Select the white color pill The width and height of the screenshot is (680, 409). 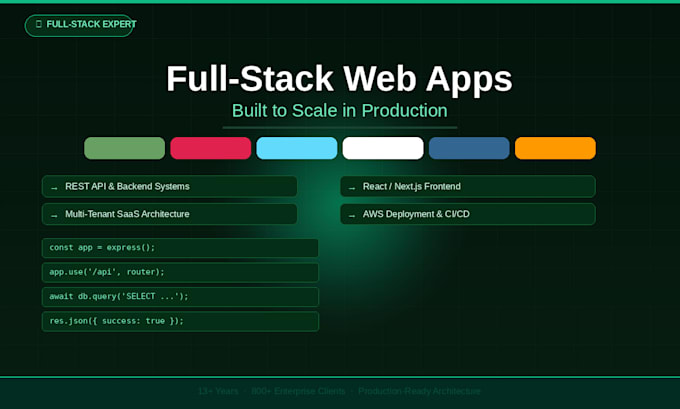(383, 148)
